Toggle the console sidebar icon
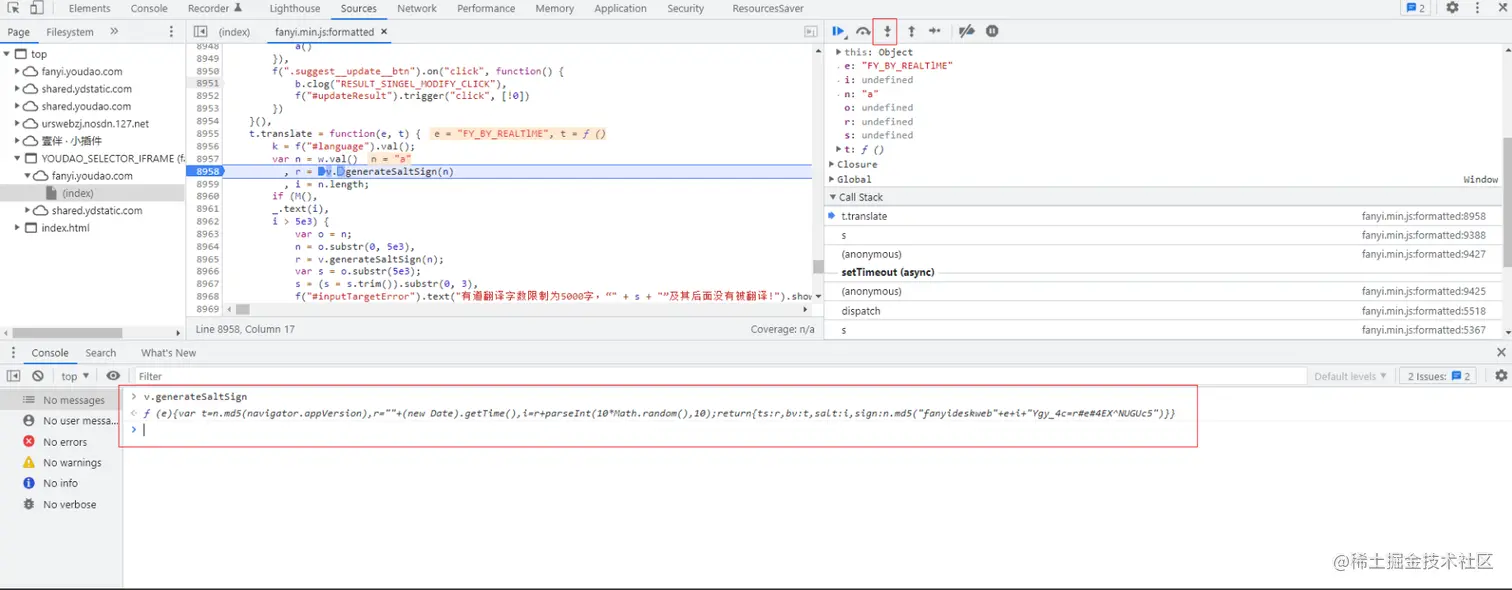Viewport: 1512px width, 590px height. point(14,376)
